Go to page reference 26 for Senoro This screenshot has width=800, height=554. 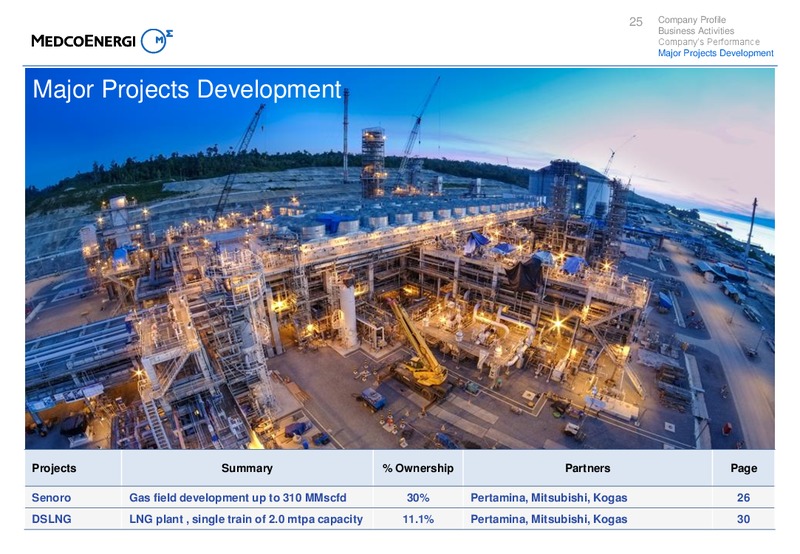(743, 497)
